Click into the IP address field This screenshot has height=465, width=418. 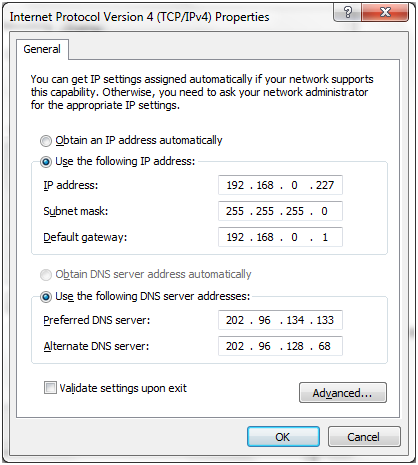click(280, 185)
